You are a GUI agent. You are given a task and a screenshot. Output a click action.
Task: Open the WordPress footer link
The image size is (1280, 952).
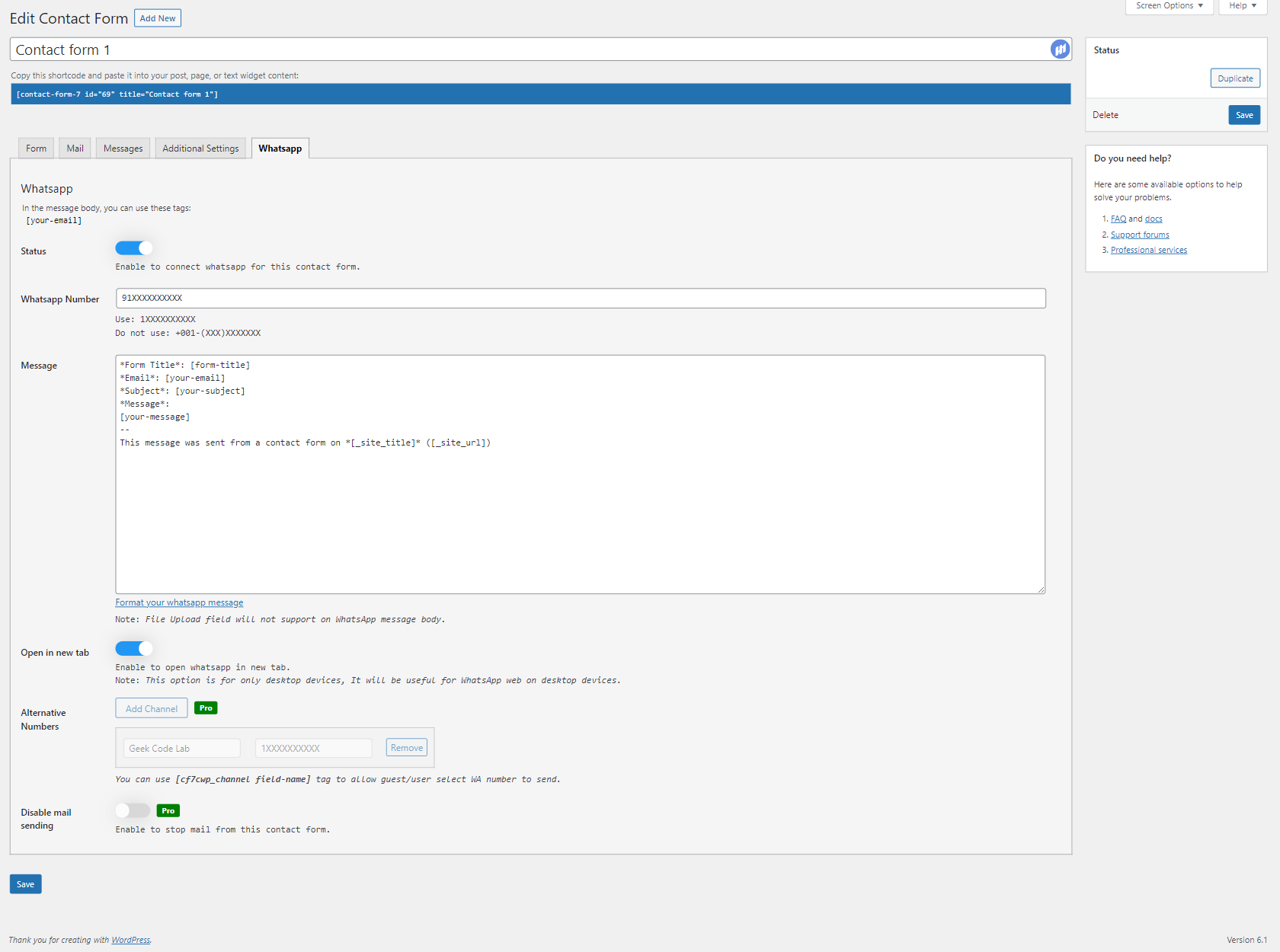(131, 940)
